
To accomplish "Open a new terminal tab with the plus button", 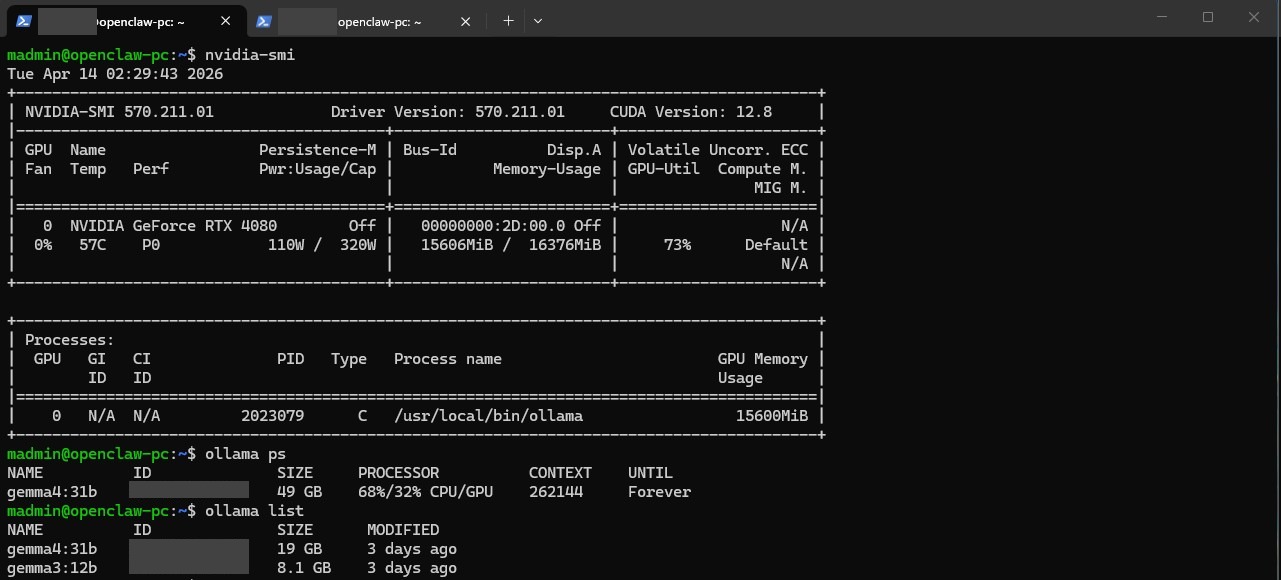I will click(508, 20).
